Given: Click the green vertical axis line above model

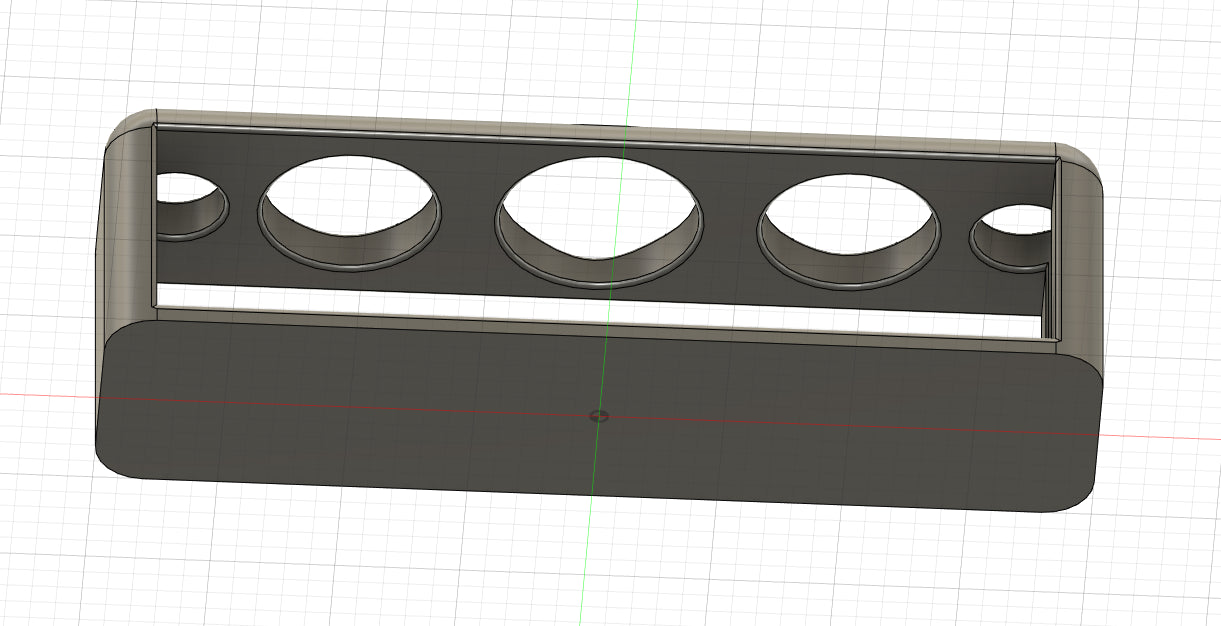Looking at the screenshot, I should pos(630,60).
